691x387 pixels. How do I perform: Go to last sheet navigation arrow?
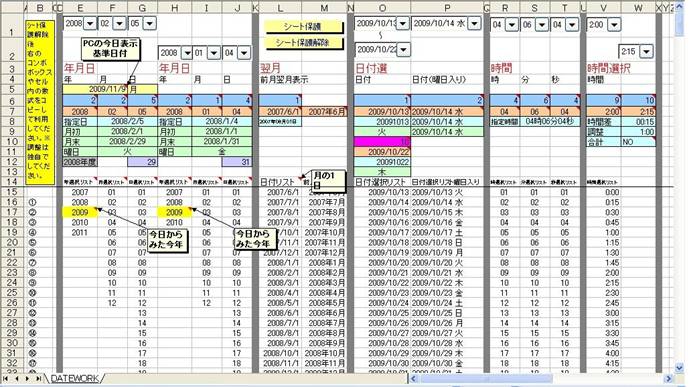coord(39,379)
